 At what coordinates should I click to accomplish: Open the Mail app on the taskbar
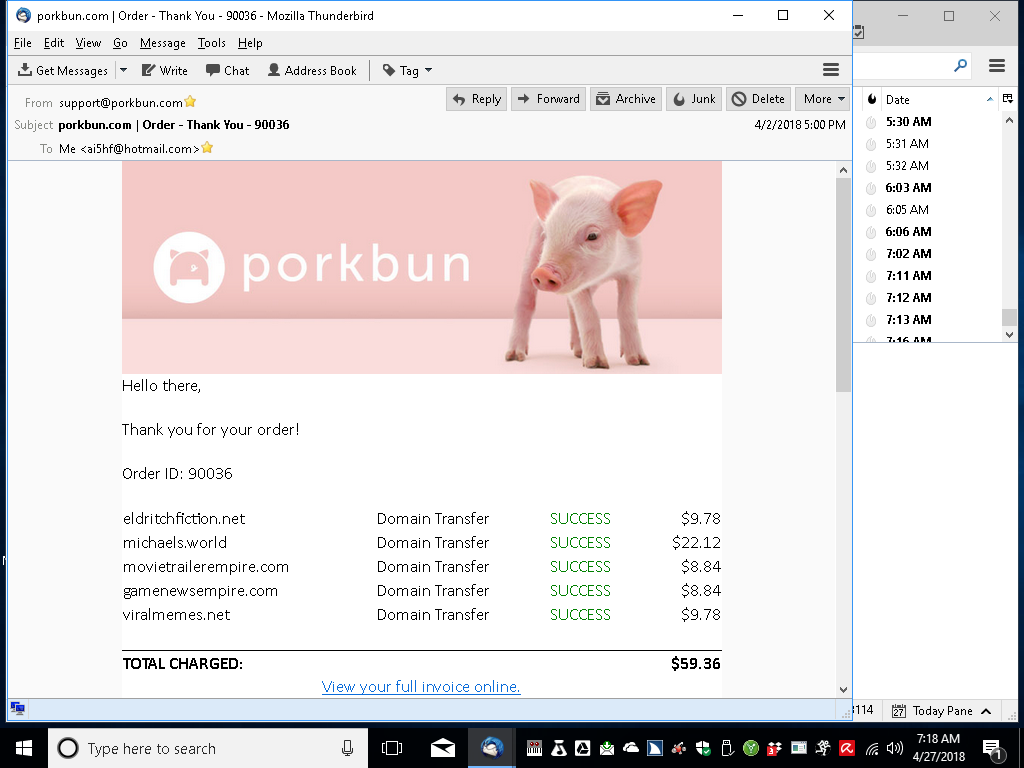(443, 748)
